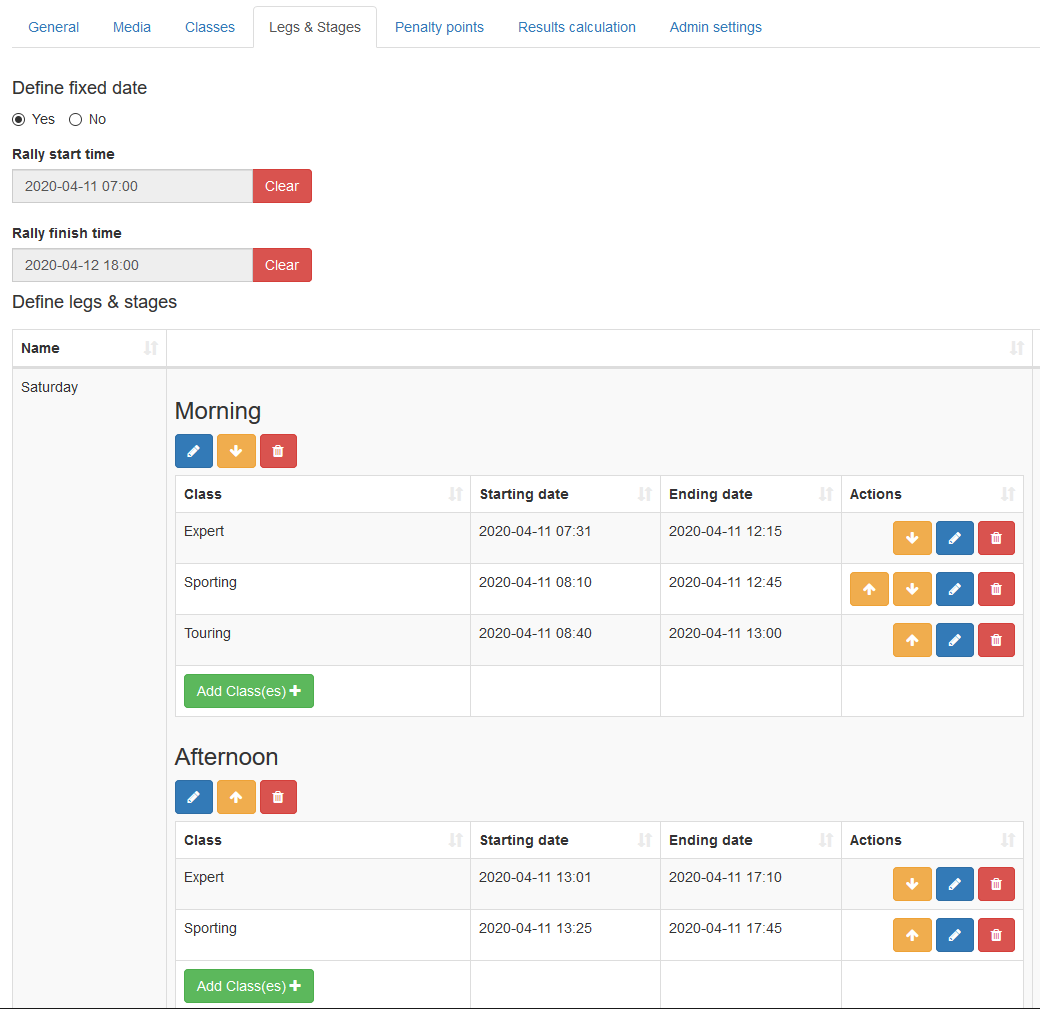Open Admin settings tab

coord(716,27)
